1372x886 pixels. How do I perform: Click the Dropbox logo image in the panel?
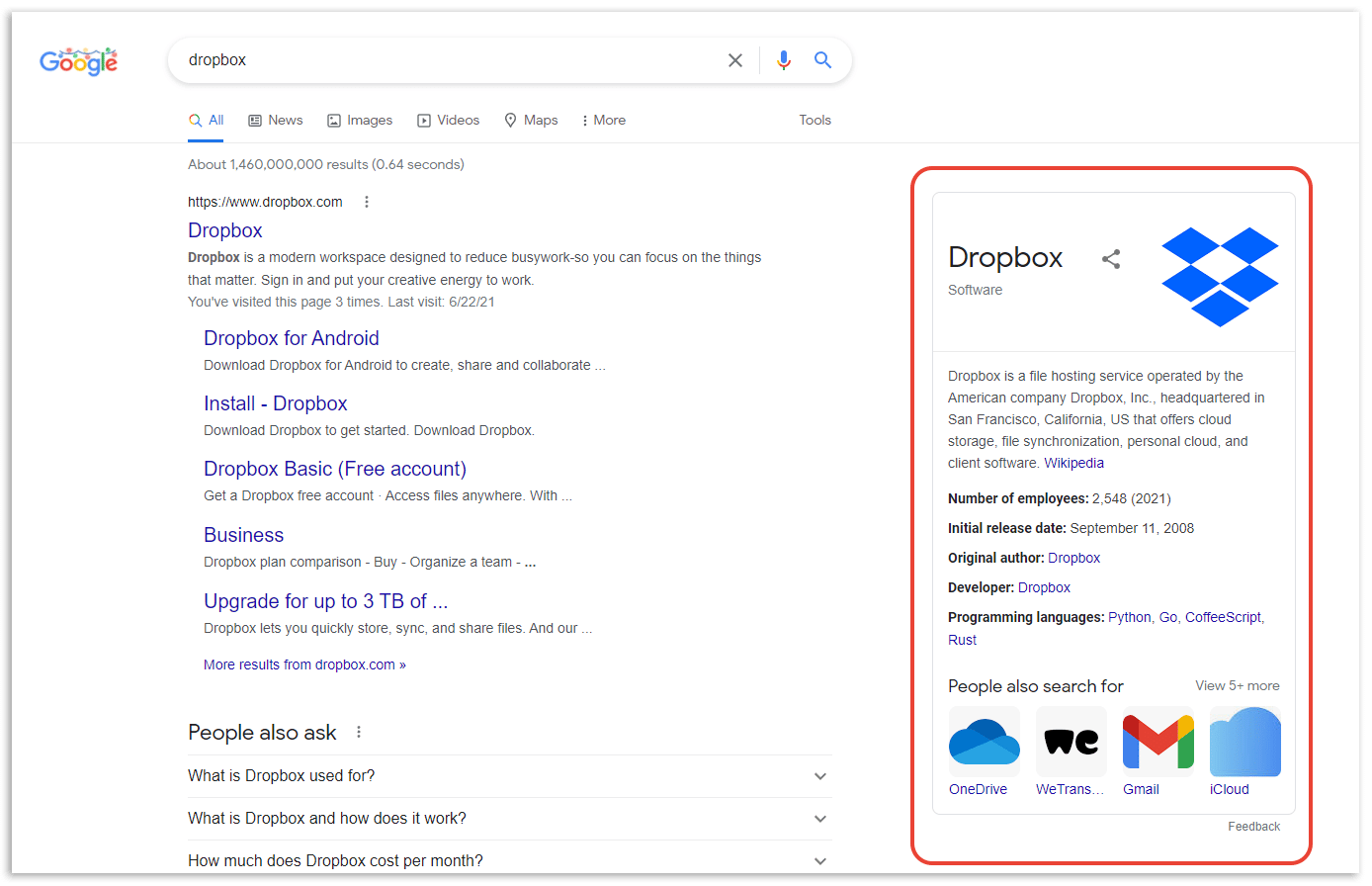coord(1220,277)
